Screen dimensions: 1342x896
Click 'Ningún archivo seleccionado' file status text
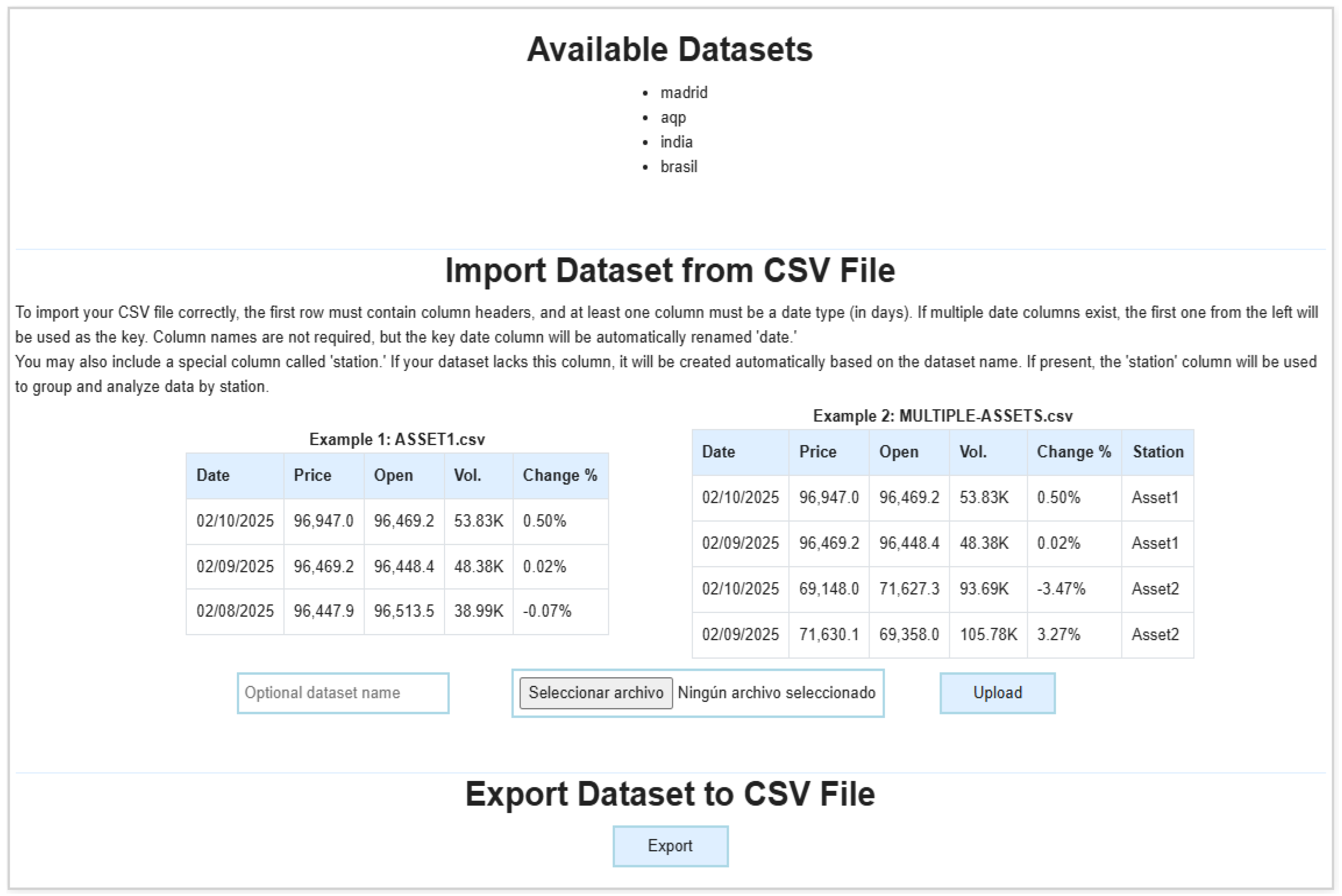[776, 693]
